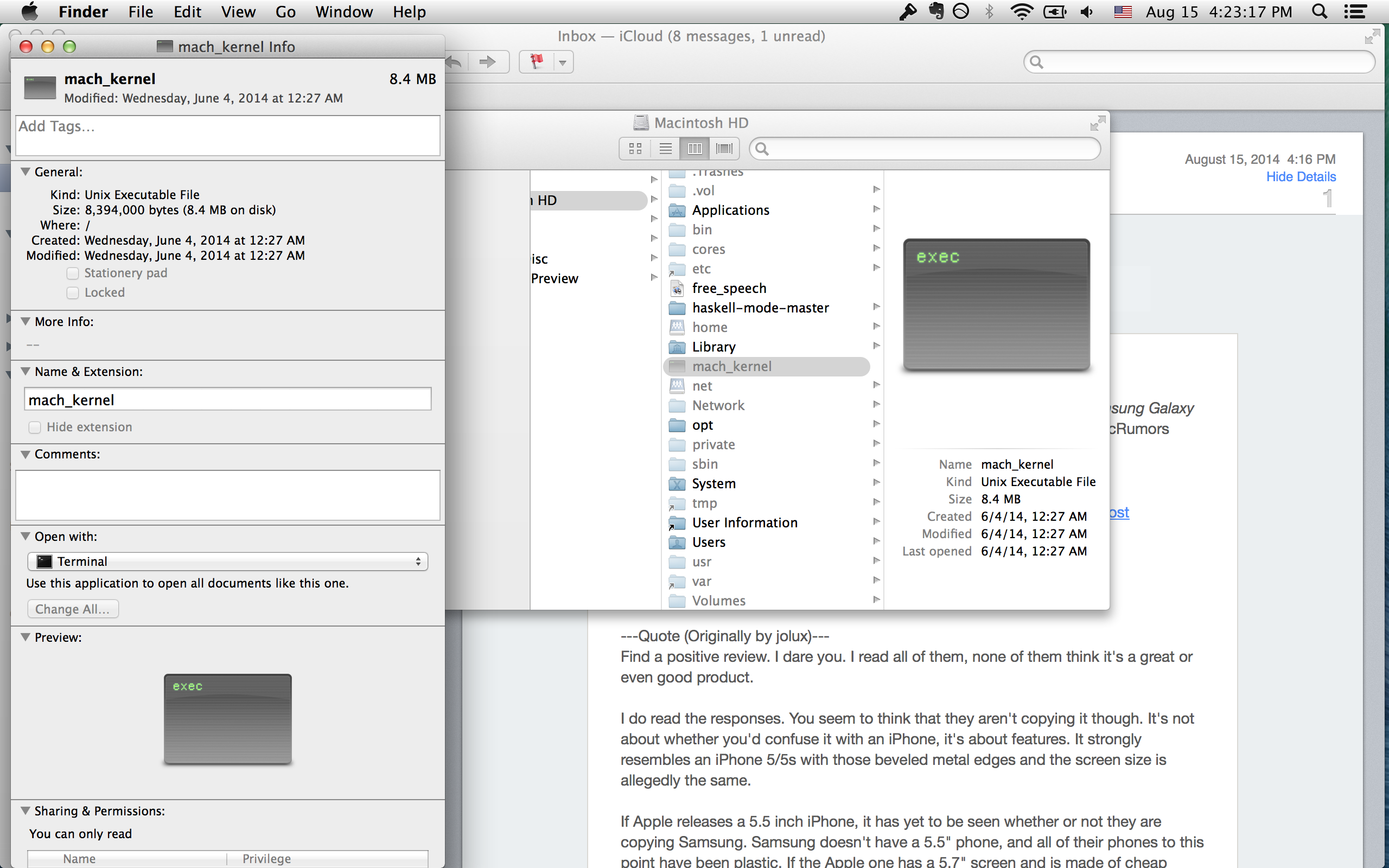Image resolution: width=1389 pixels, height=868 pixels.
Task: Collapse the More Info section
Action: coord(26,322)
